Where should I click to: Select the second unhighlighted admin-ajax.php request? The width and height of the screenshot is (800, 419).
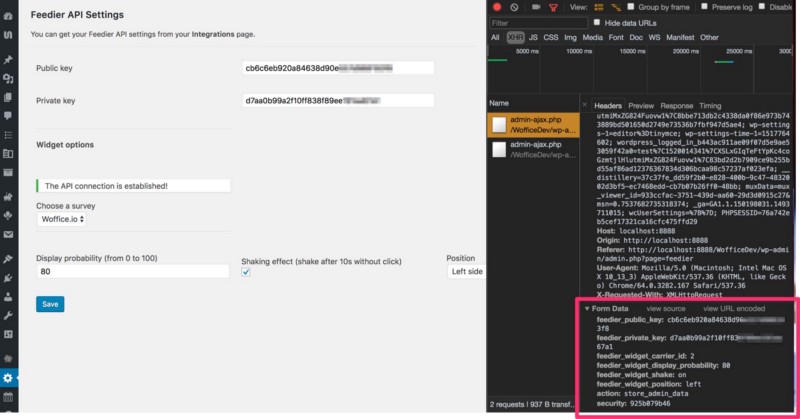pyautogui.click(x=533, y=150)
